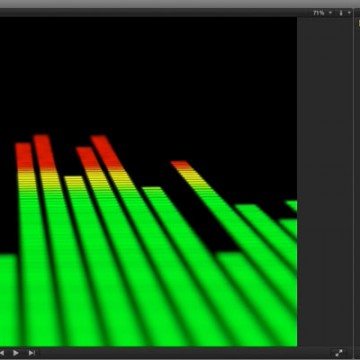Viewport: 360px width, 360px height.
Task: Expand the arrow next to channels icon
Action: point(349,13)
